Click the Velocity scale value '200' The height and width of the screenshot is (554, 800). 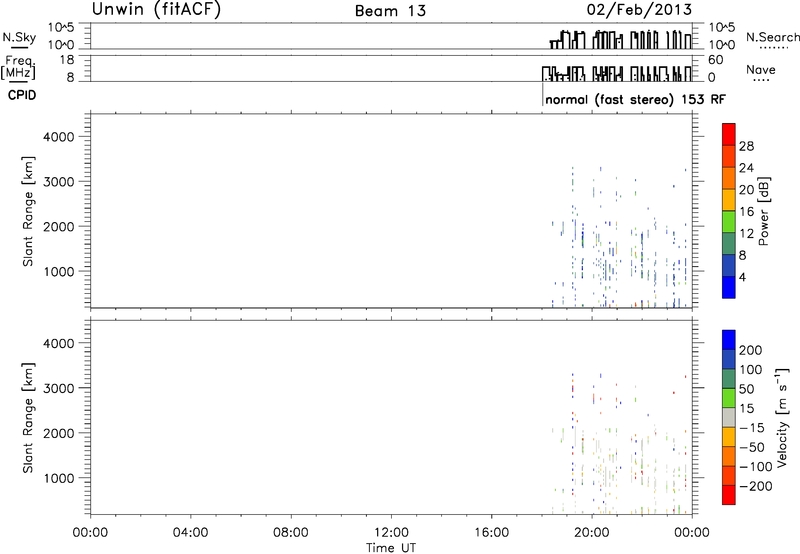(x=750, y=350)
